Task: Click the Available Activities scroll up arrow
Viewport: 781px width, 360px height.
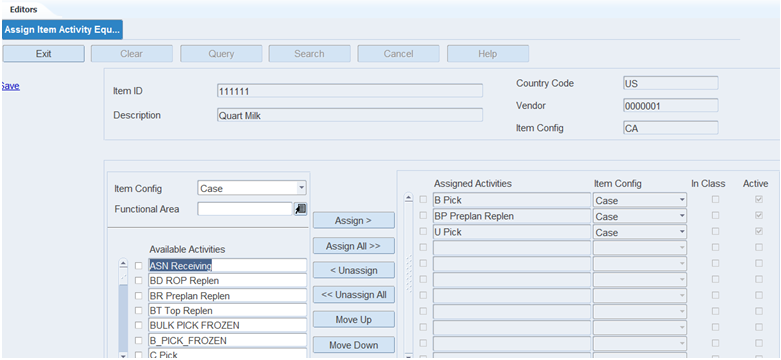Action: tap(123, 264)
